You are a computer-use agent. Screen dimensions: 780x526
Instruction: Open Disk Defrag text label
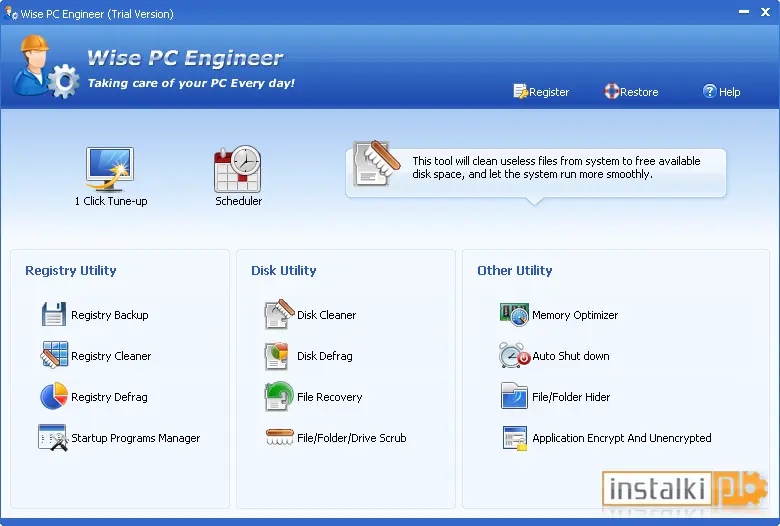click(x=324, y=356)
